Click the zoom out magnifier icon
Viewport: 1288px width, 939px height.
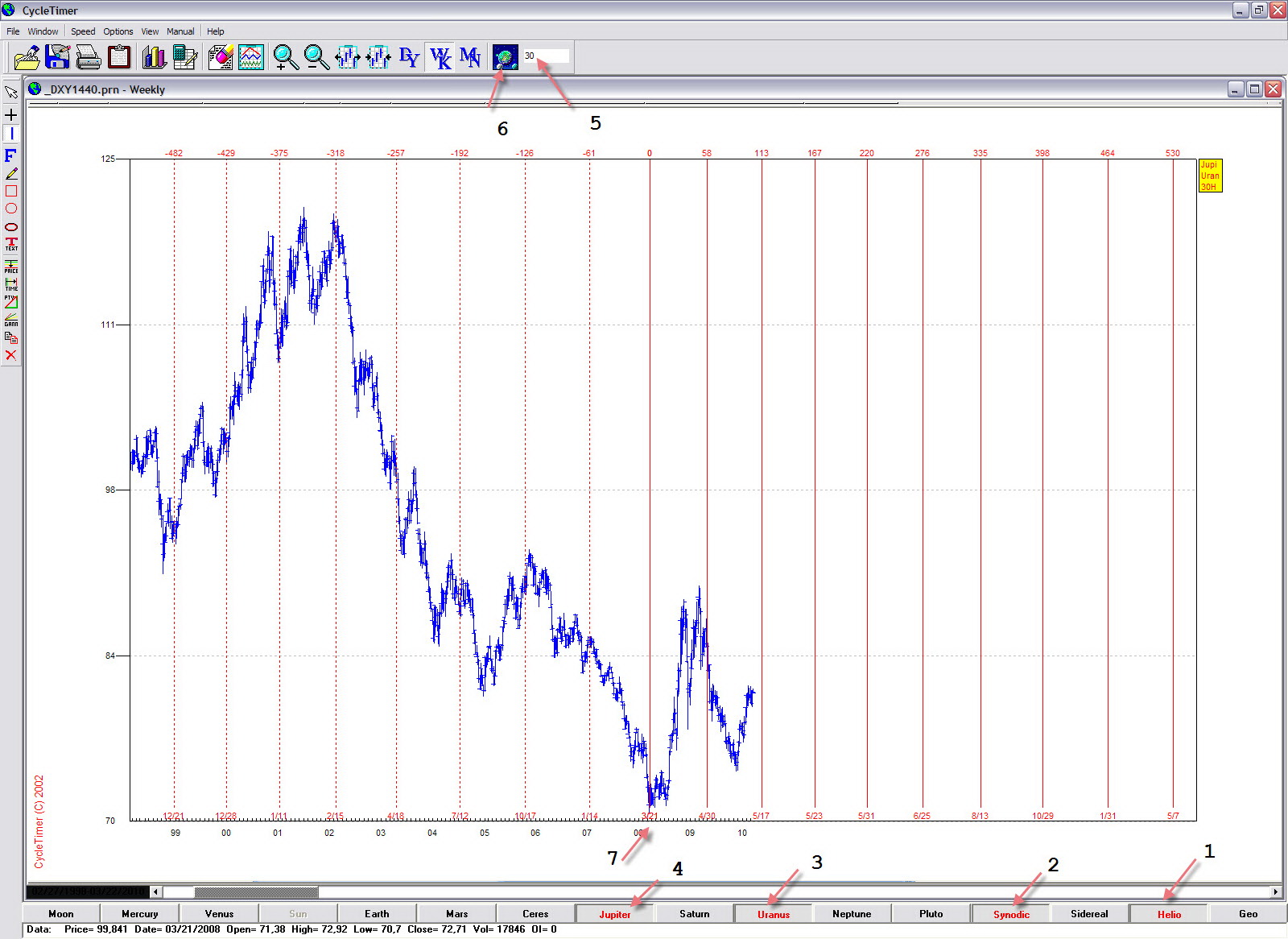click(x=316, y=57)
